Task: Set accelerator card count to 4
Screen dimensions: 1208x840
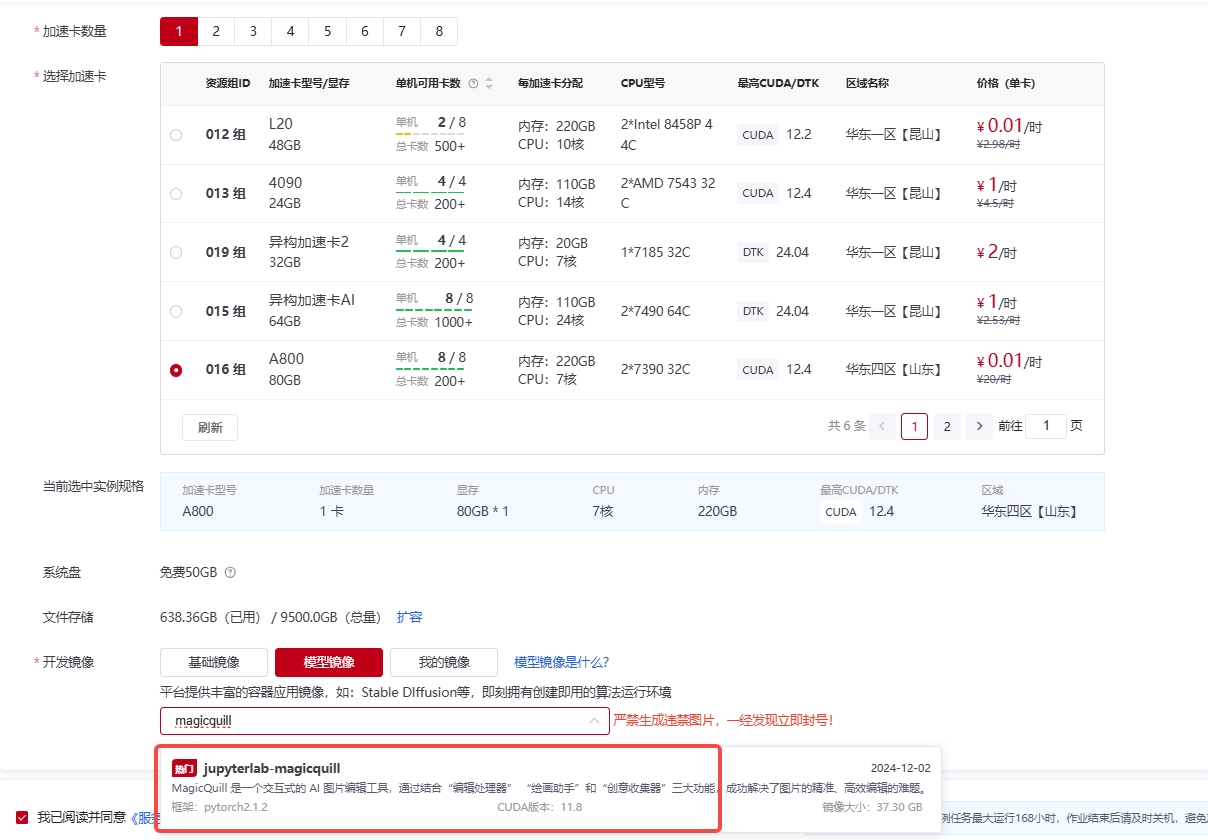Action: coord(290,31)
